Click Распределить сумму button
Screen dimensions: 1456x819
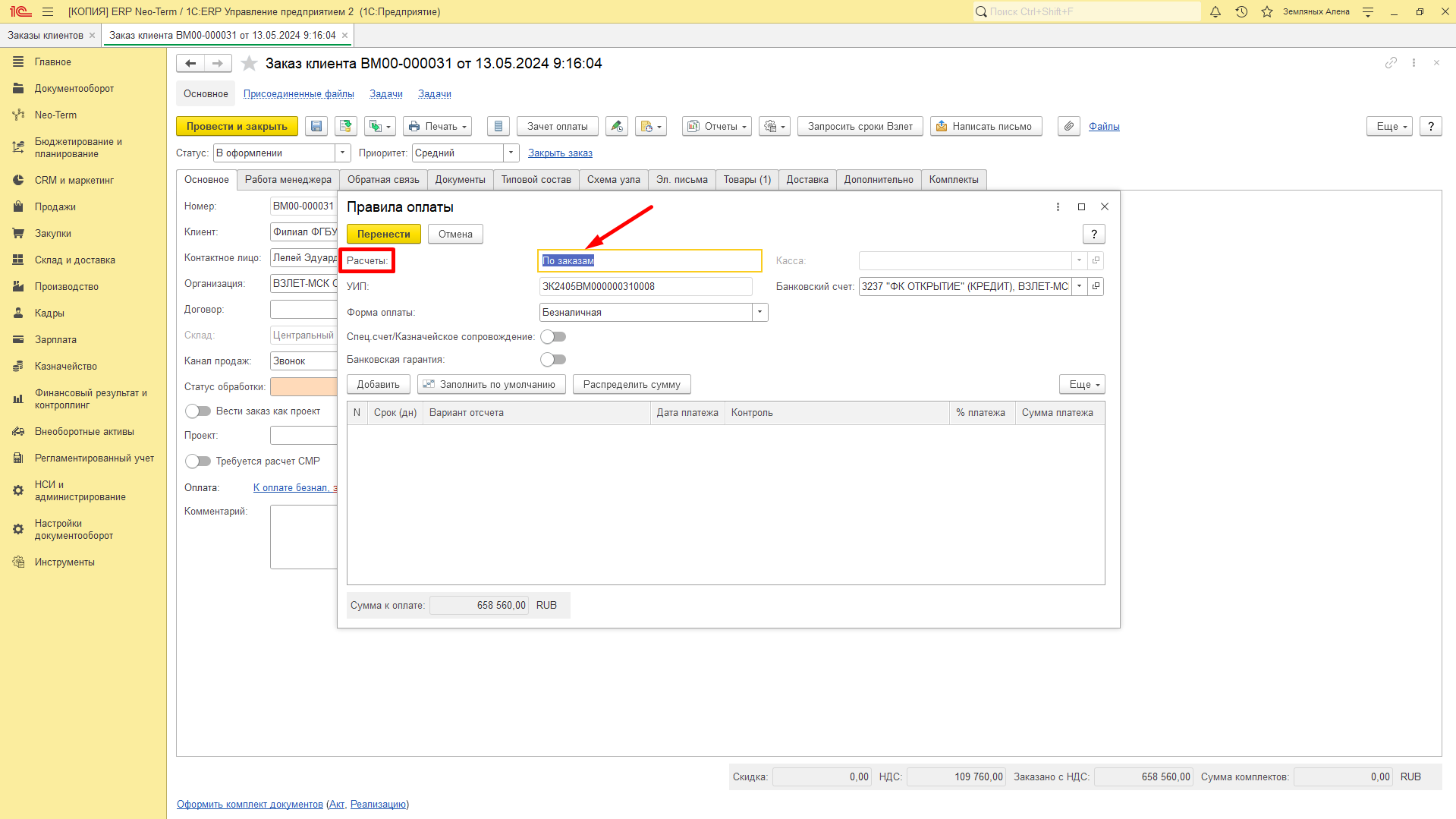[x=632, y=385]
